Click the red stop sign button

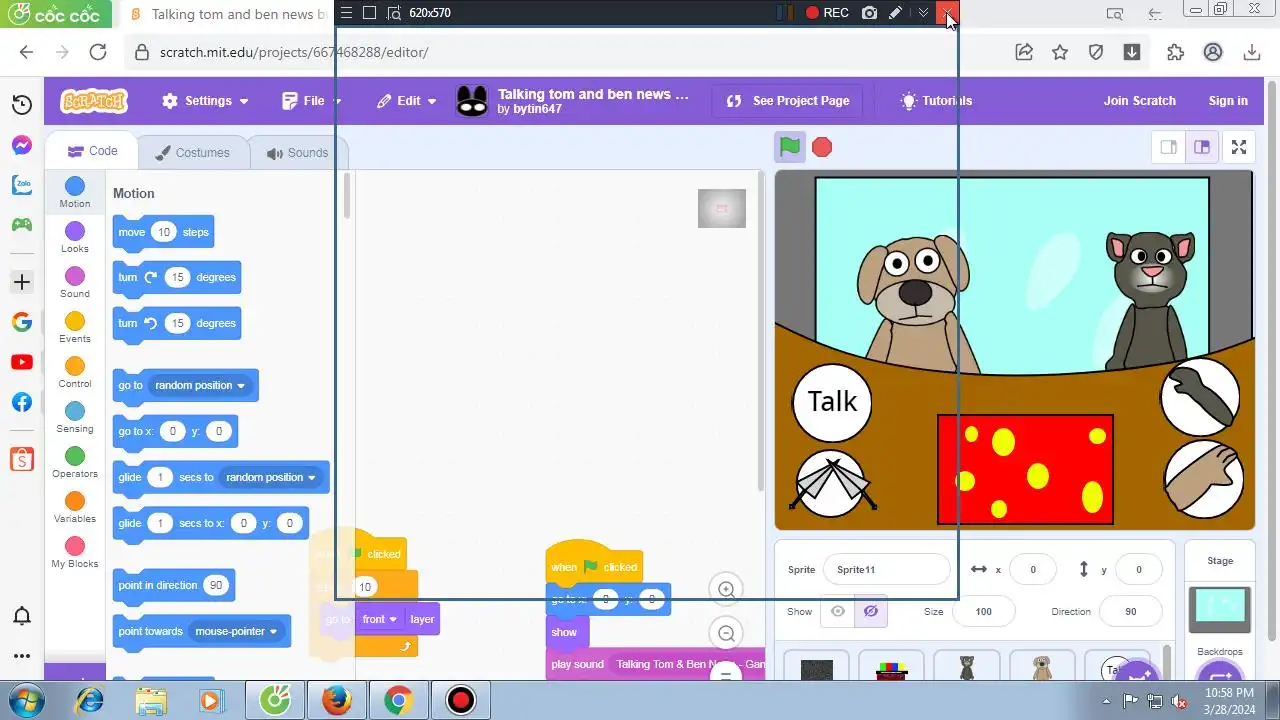coord(822,148)
